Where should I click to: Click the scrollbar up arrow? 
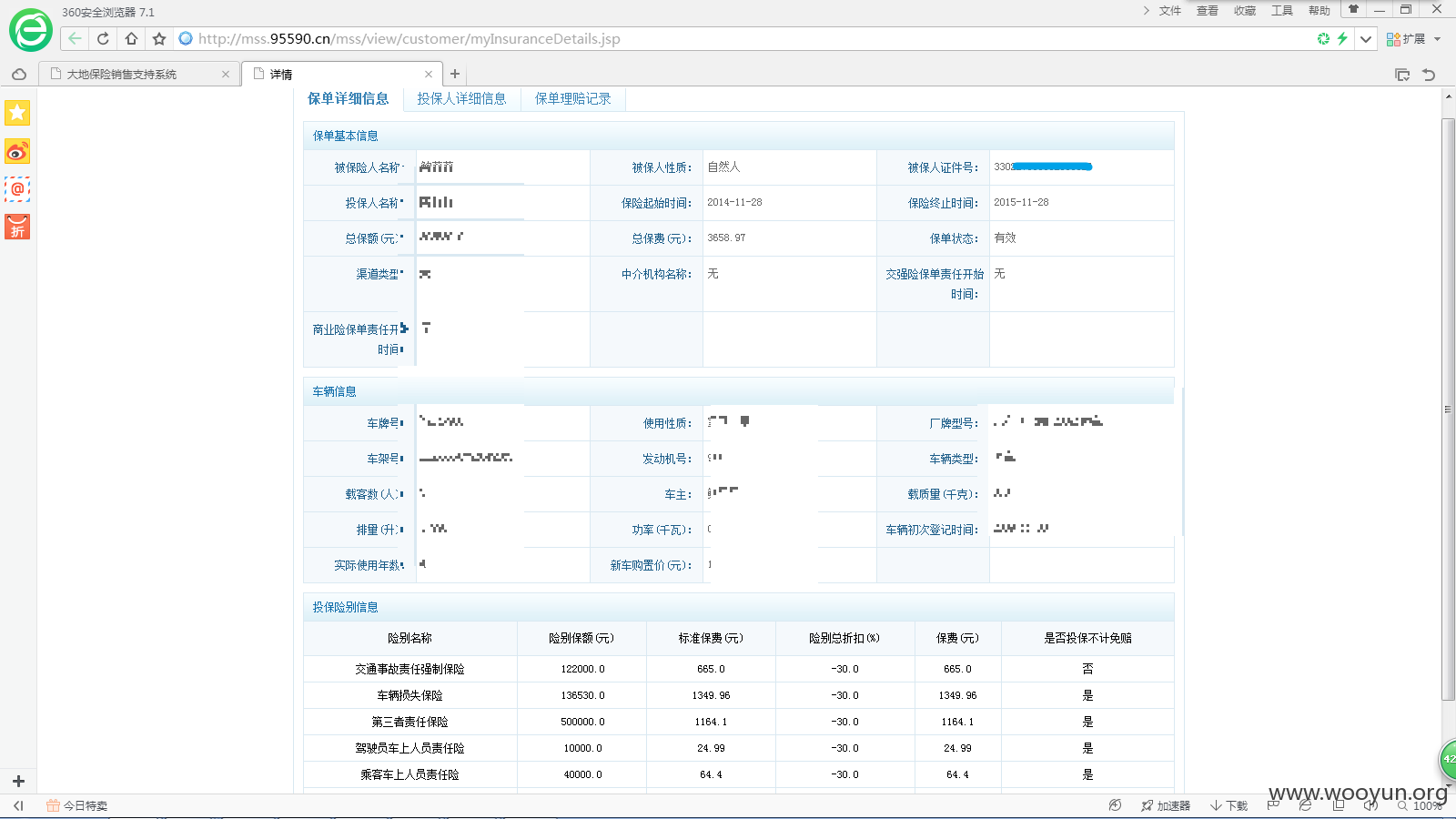[x=1449, y=95]
